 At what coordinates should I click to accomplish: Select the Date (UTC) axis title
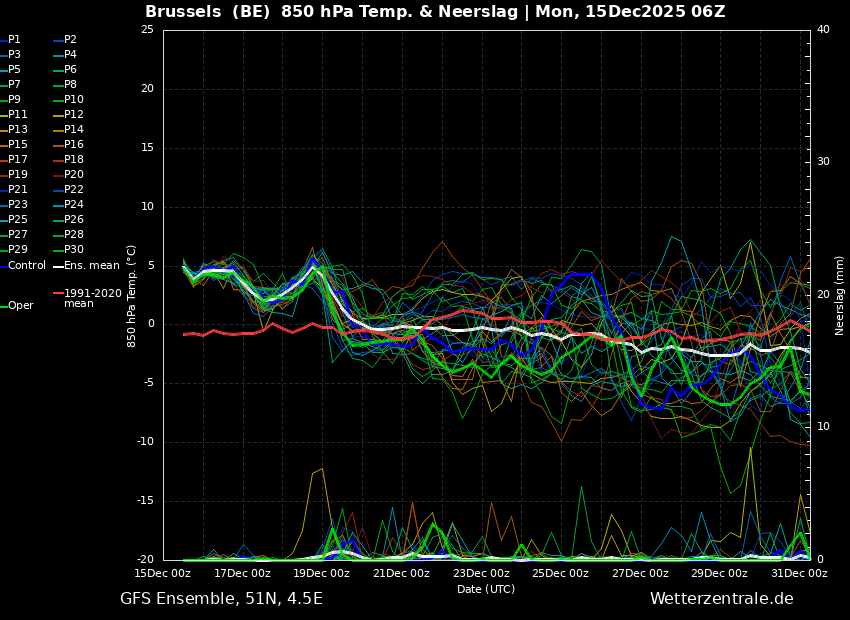pyautogui.click(x=486, y=589)
